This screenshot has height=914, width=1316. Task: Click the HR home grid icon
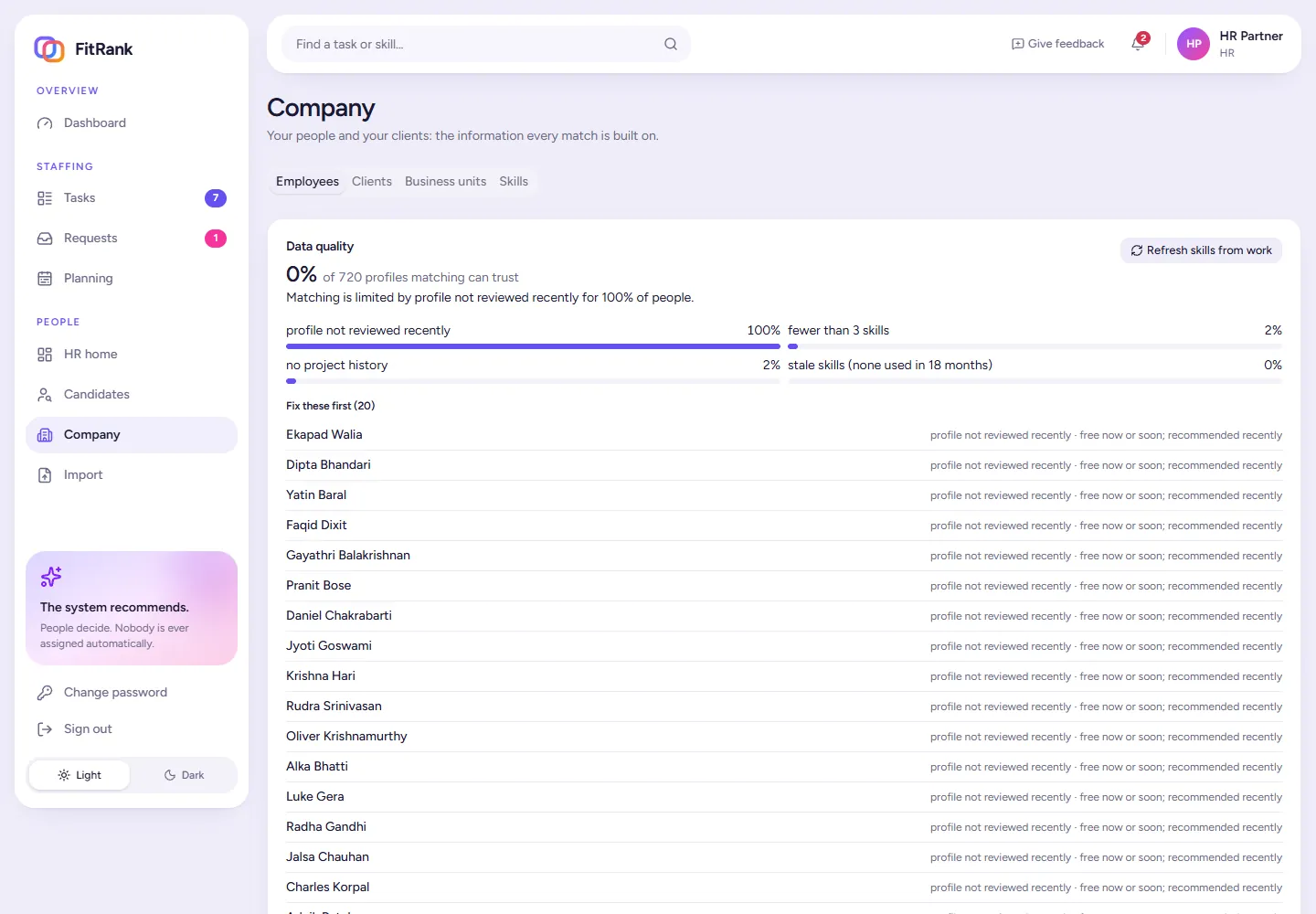[x=45, y=355]
